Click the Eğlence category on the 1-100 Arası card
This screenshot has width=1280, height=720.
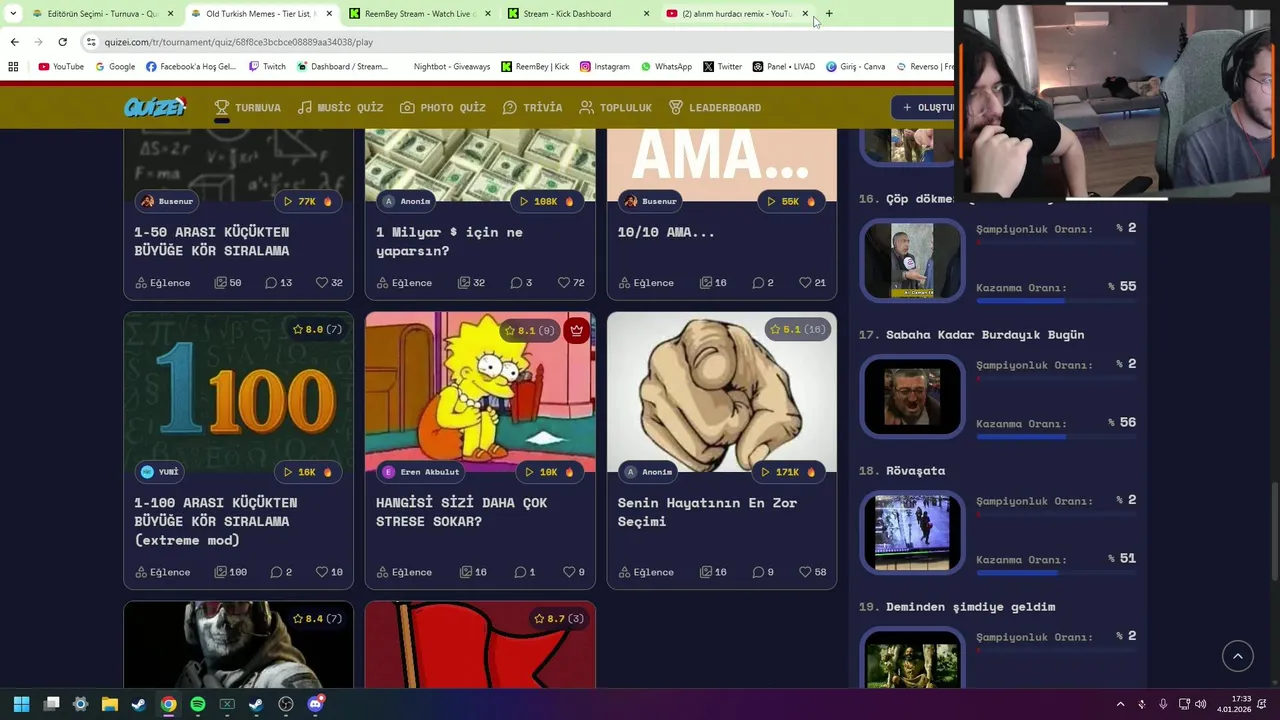click(162, 572)
